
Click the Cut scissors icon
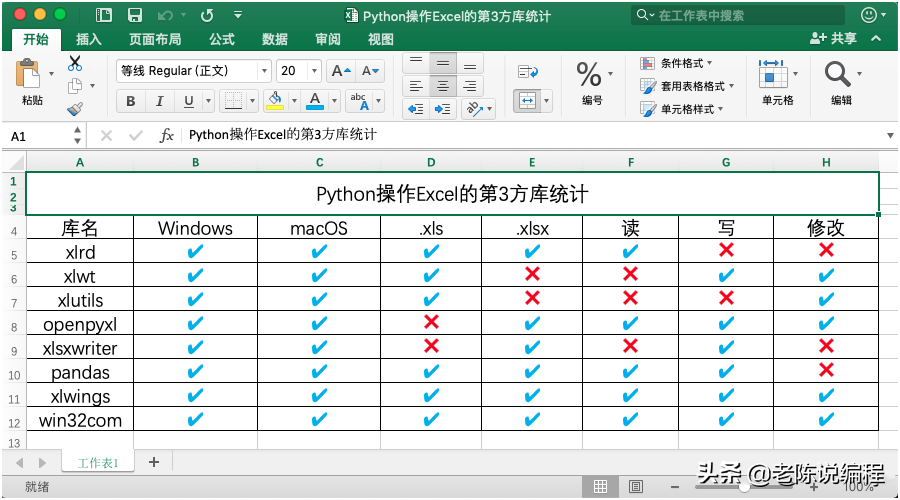[x=75, y=63]
